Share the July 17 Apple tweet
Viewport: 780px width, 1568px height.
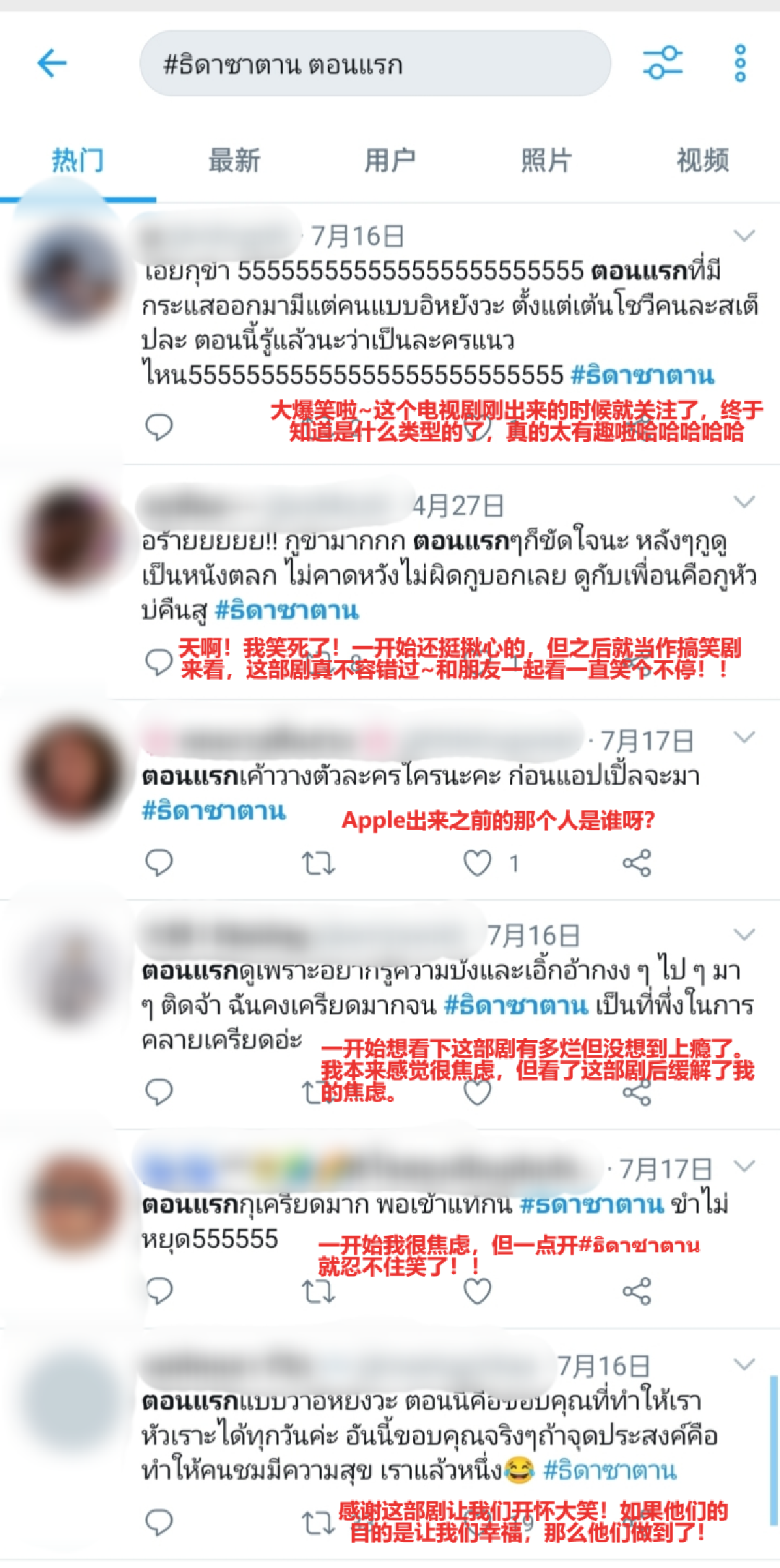636,862
